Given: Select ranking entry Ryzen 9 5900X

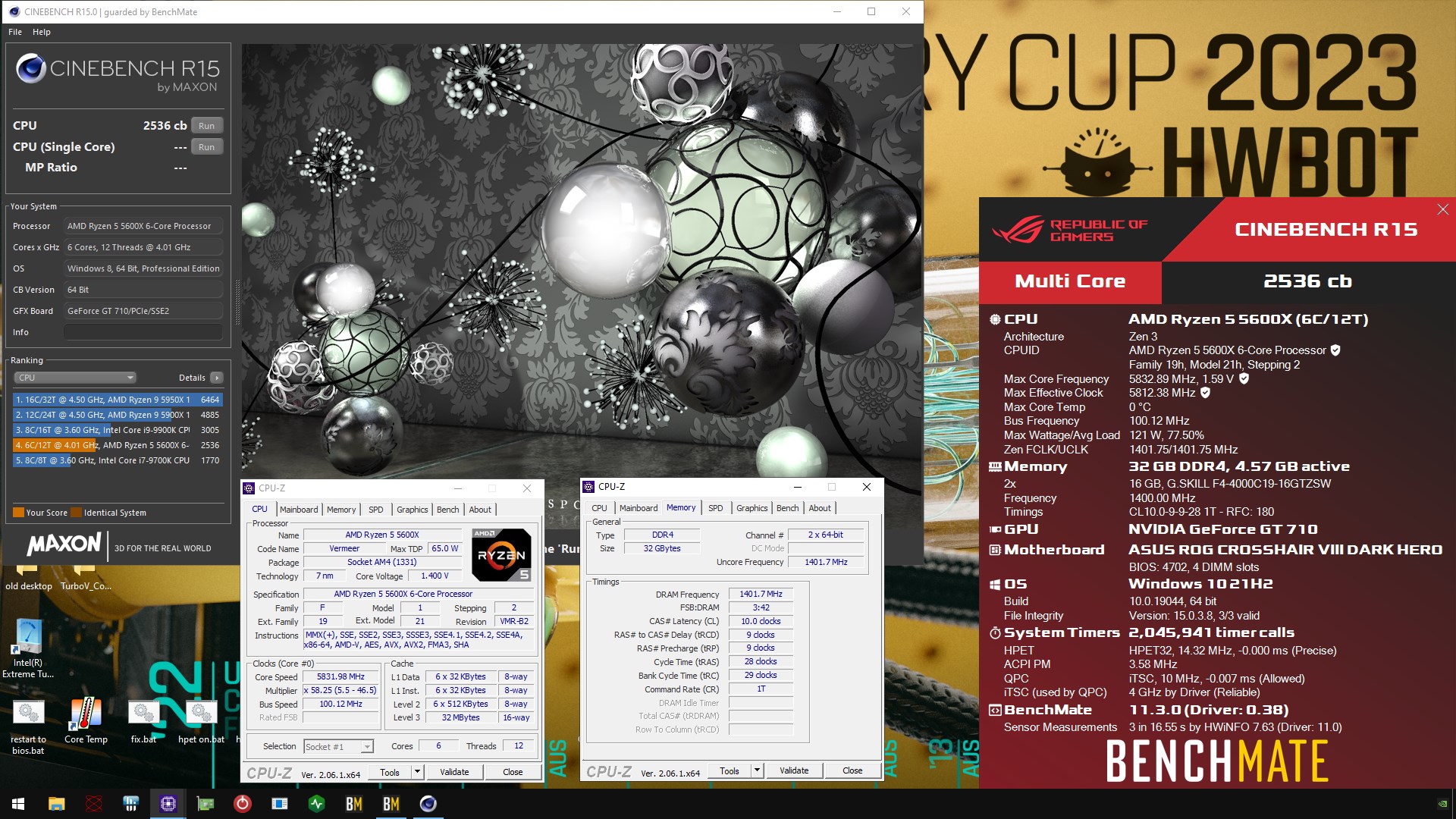Looking at the screenshot, I should tap(118, 415).
